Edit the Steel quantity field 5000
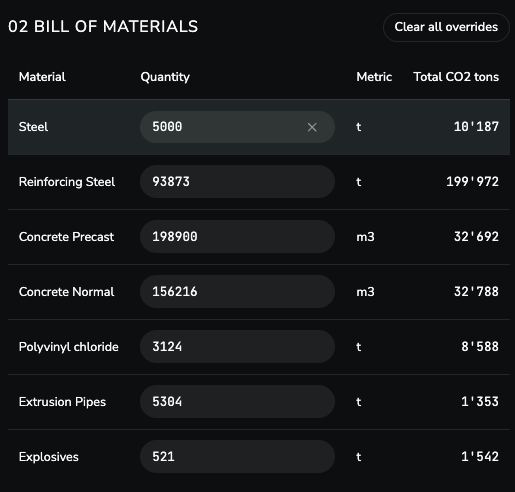 (x=237, y=127)
